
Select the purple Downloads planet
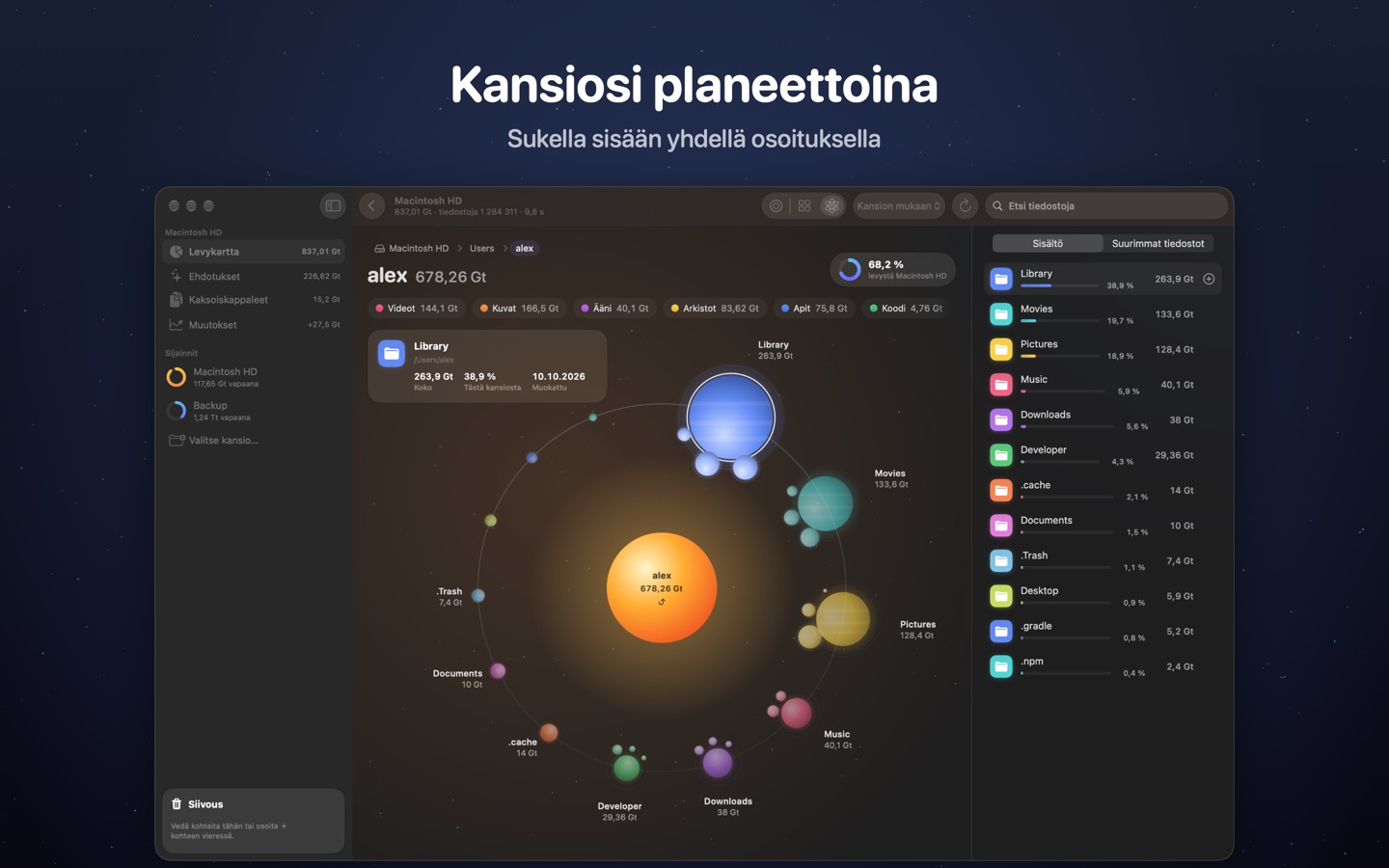pyautogui.click(x=717, y=763)
